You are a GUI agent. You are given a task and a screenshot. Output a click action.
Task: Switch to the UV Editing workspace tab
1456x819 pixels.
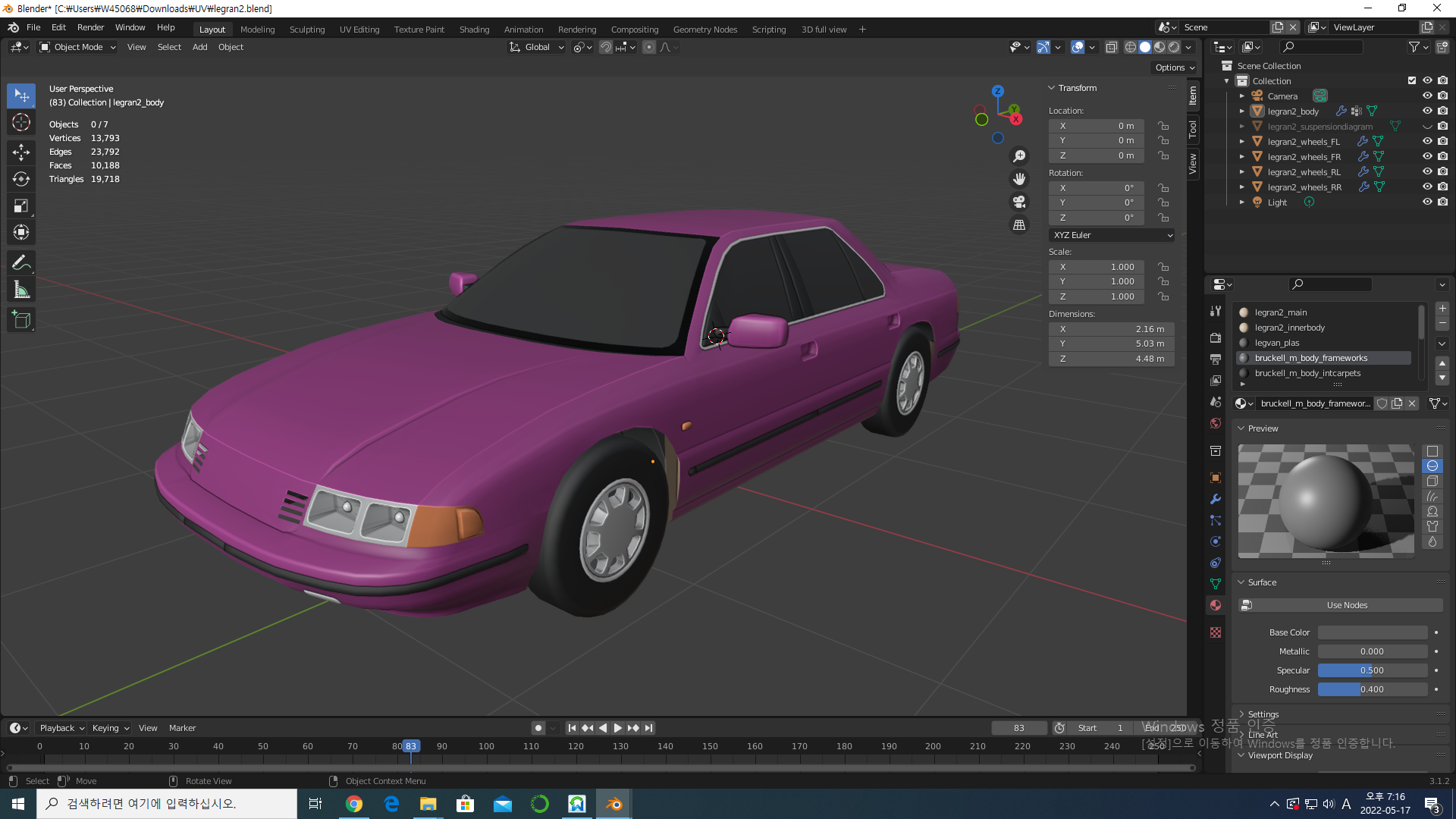click(359, 30)
